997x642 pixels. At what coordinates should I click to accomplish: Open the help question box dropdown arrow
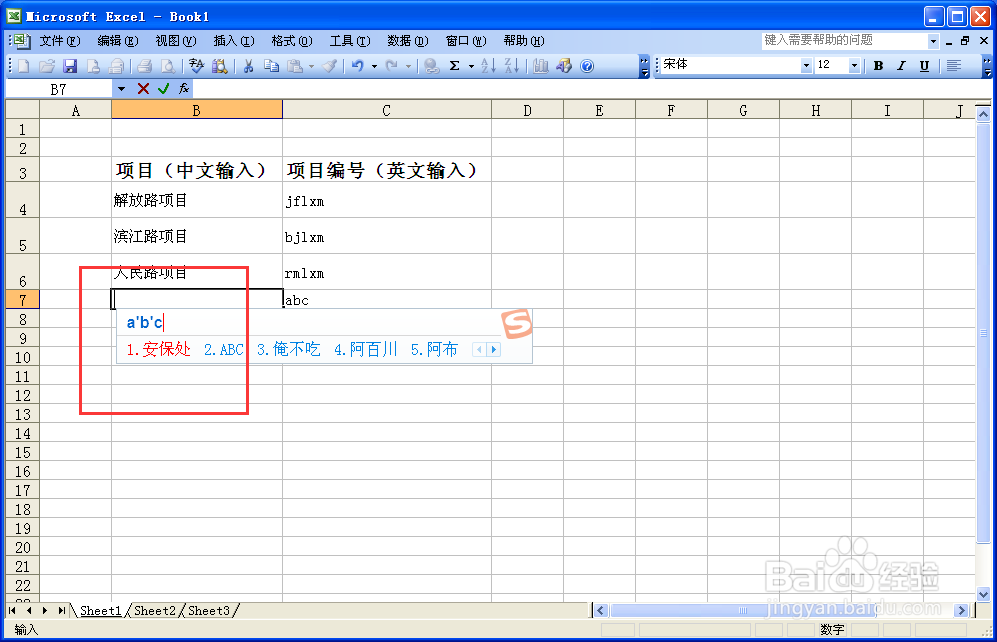tap(933, 41)
